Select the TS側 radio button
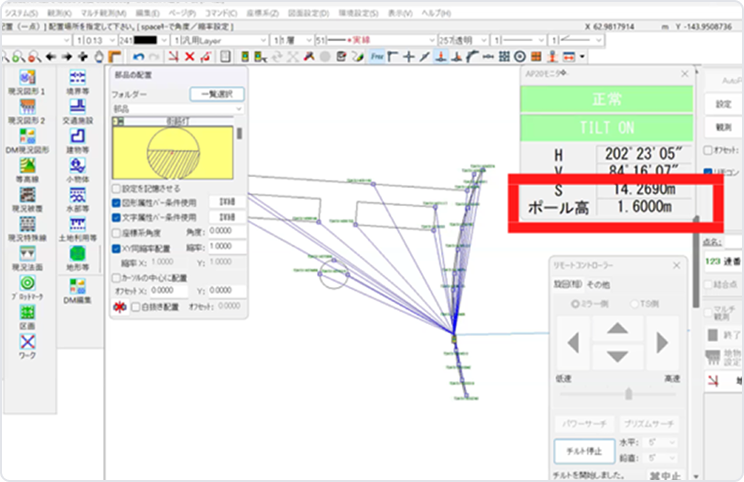The height and width of the screenshot is (482, 744). 634,304
